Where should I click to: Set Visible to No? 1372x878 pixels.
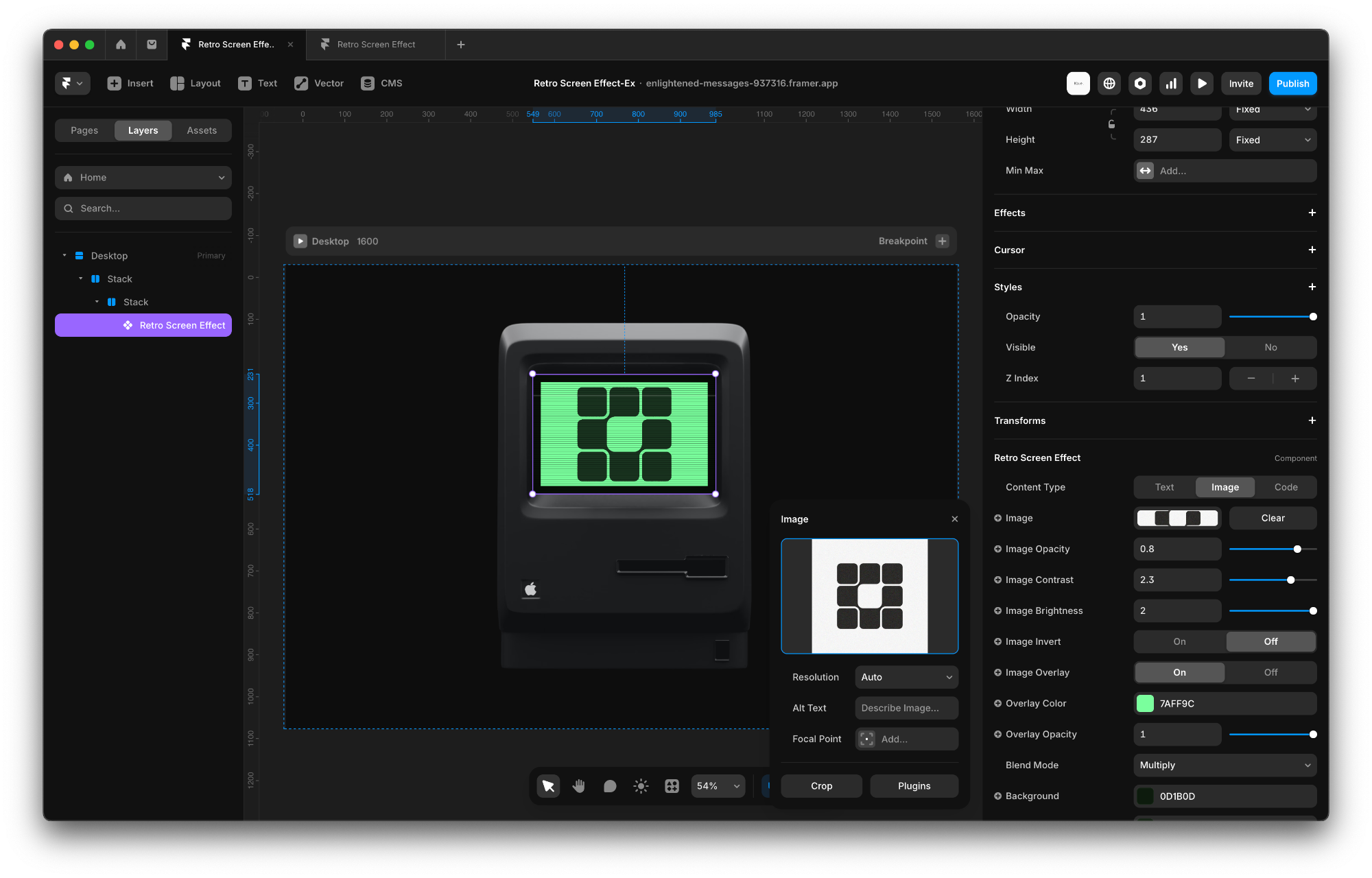point(1270,347)
